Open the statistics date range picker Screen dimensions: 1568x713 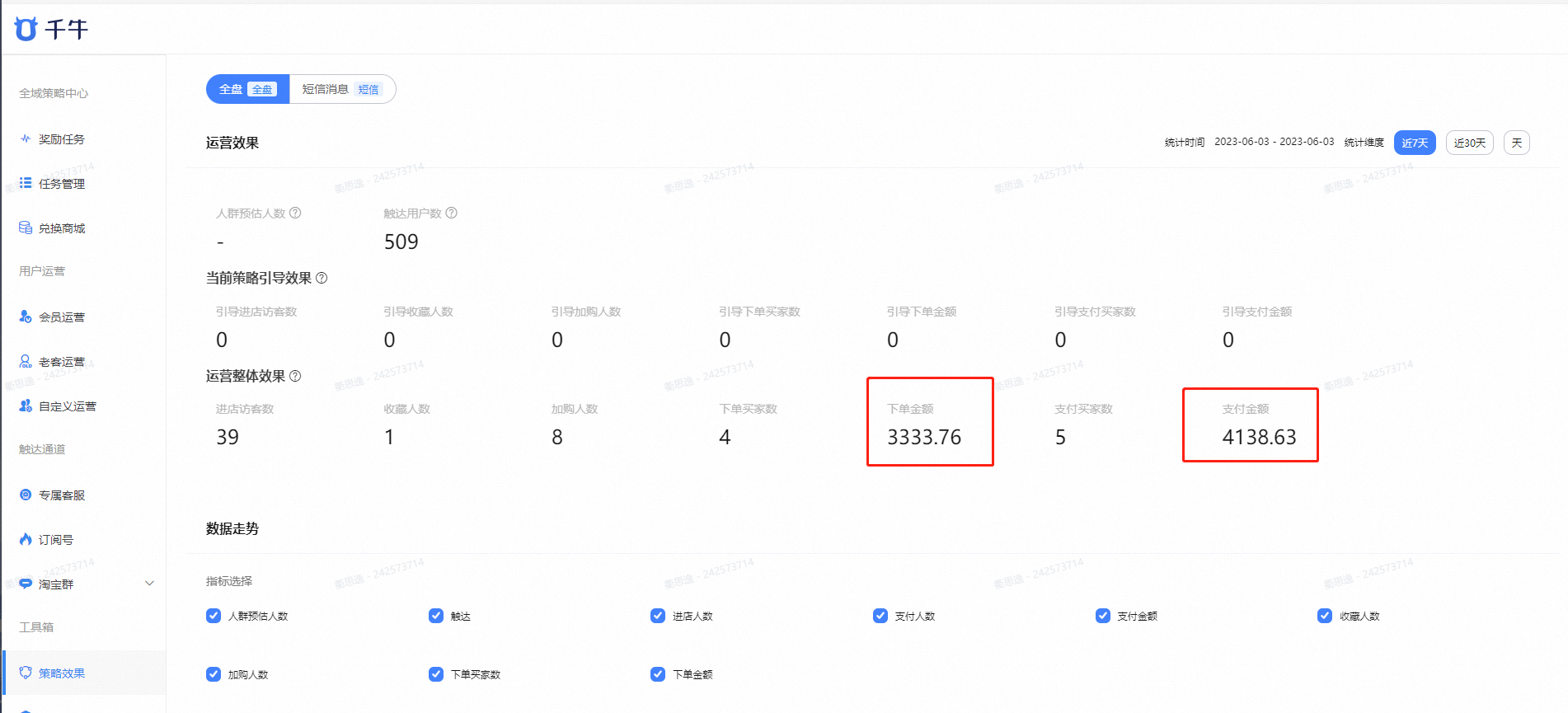[1274, 142]
